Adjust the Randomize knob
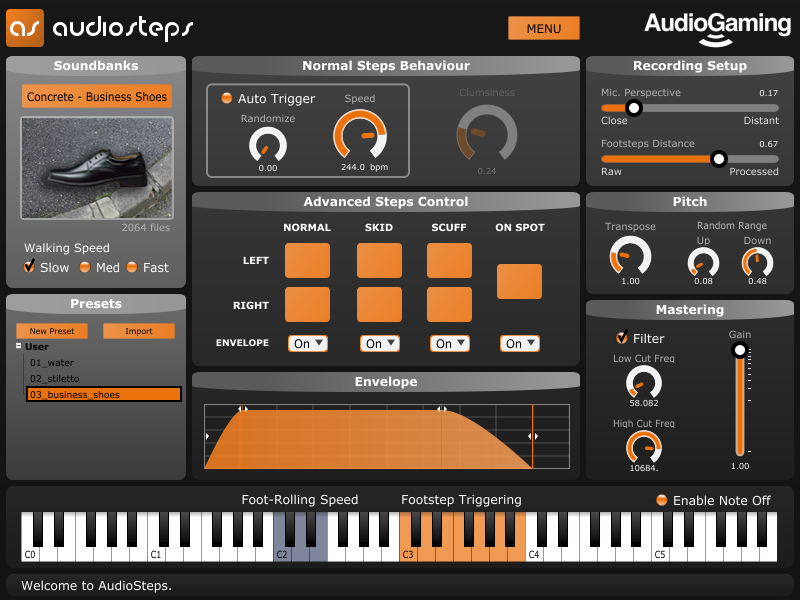800x600 pixels. 268,144
